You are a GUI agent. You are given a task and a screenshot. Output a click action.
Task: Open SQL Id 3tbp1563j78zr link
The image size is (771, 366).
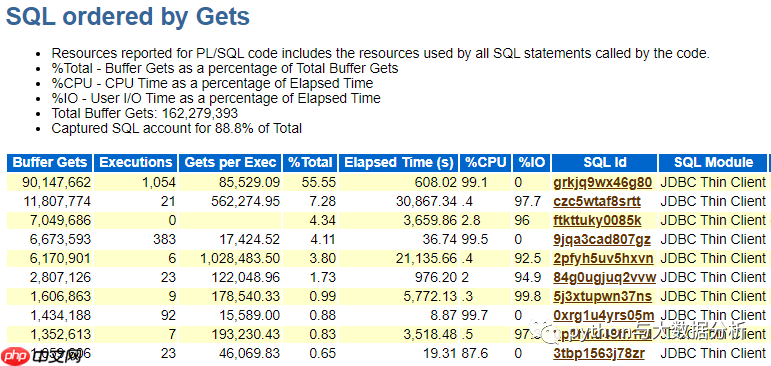click(x=599, y=353)
